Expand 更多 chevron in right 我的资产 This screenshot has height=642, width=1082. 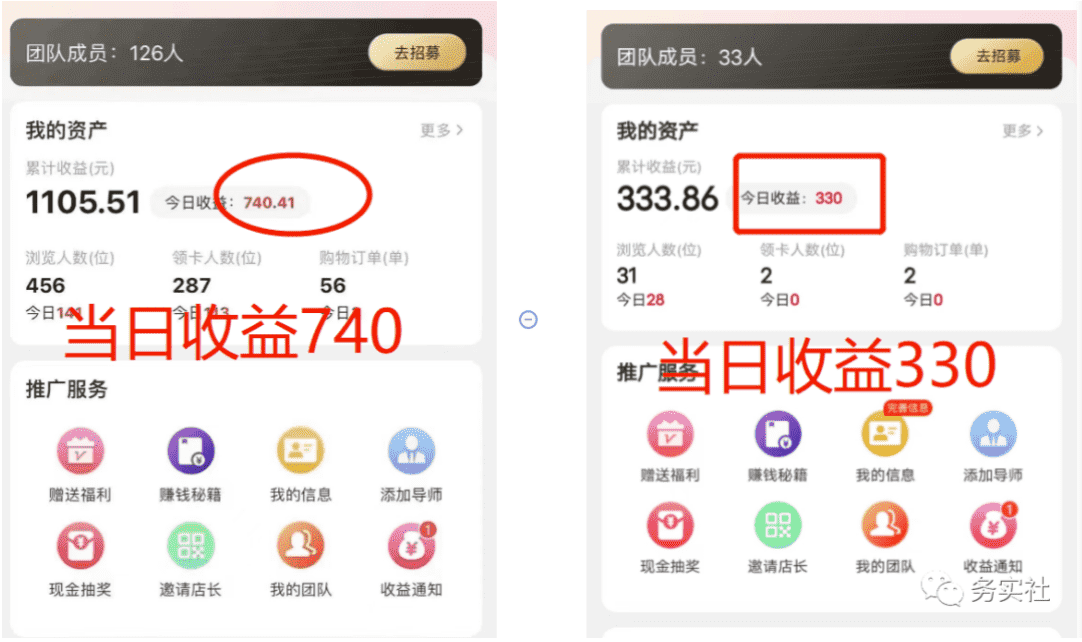(1023, 130)
